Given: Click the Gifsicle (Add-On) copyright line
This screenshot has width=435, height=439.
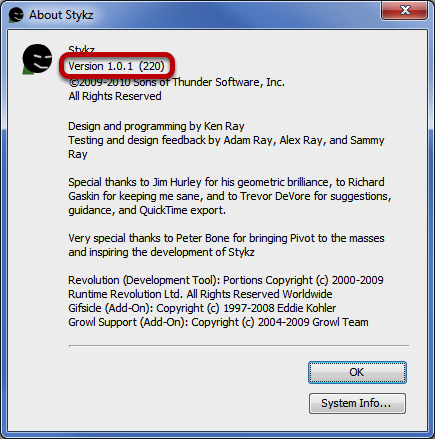Looking at the screenshot, I should 202,308.
